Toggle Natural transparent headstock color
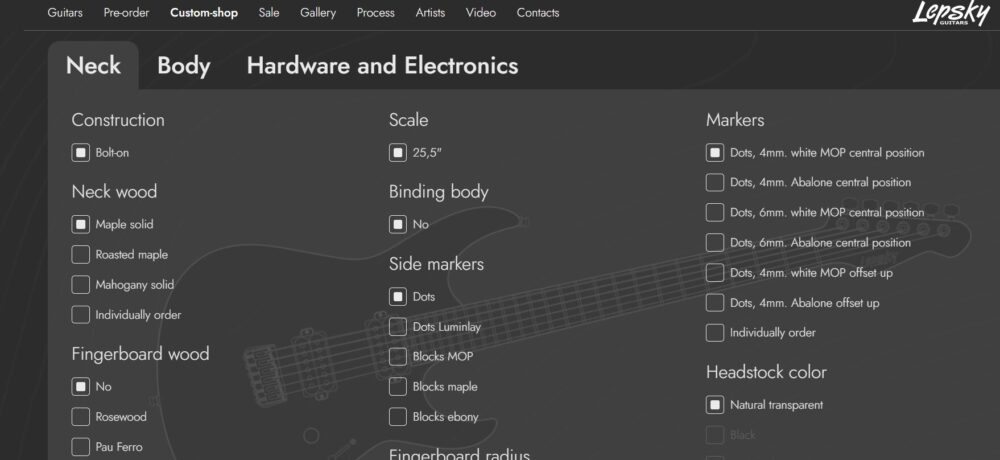1000x460 pixels. point(715,405)
